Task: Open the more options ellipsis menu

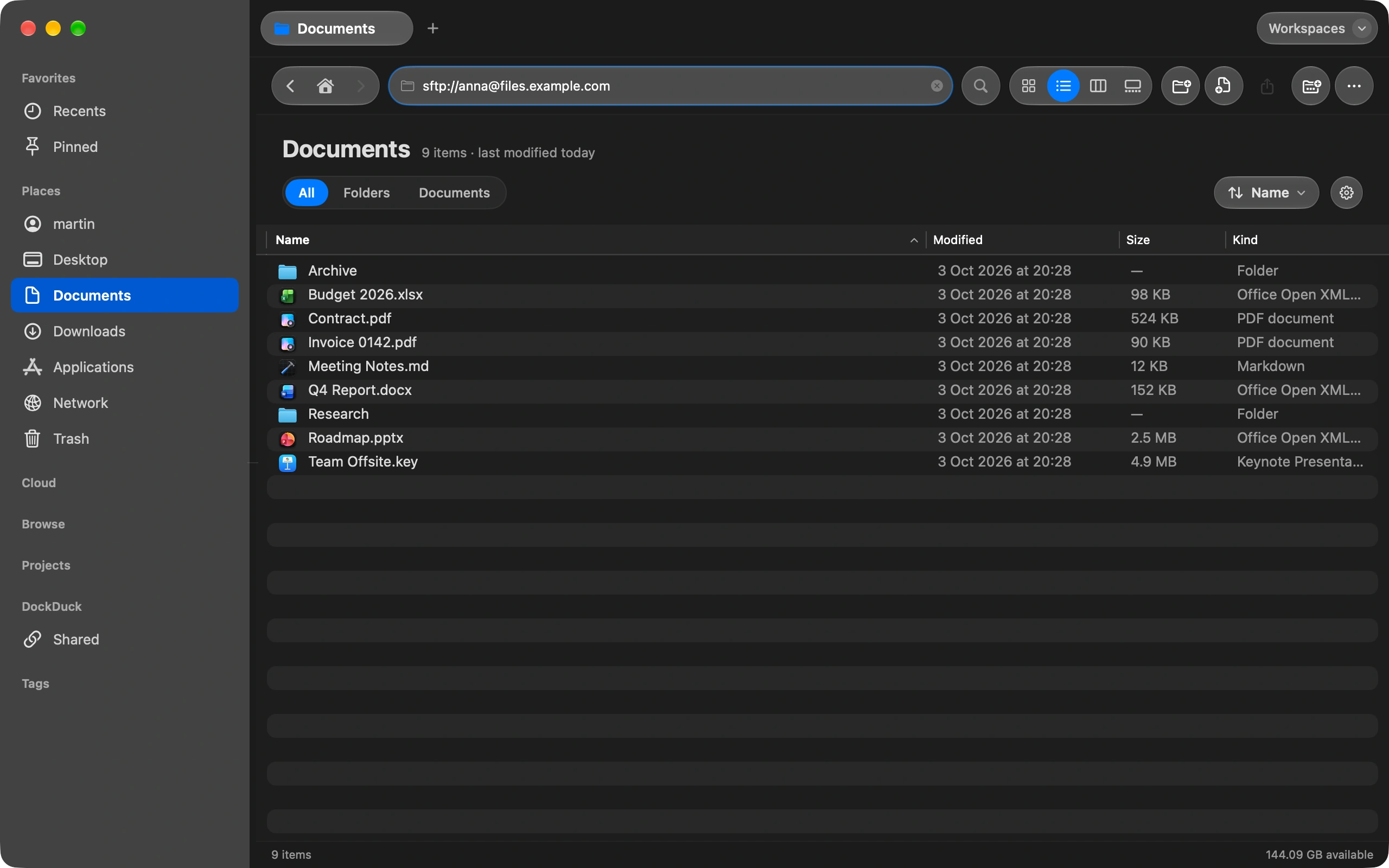Action: pos(1354,86)
